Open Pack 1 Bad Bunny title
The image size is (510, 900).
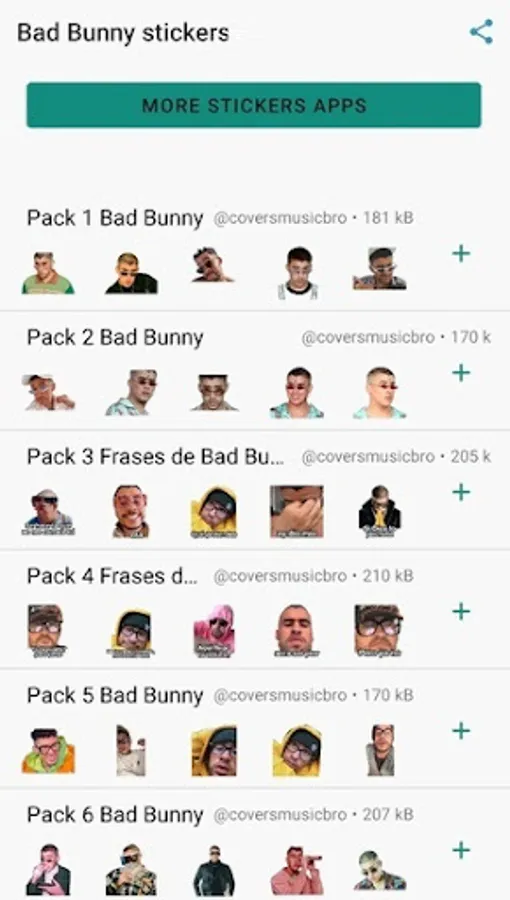pos(115,218)
